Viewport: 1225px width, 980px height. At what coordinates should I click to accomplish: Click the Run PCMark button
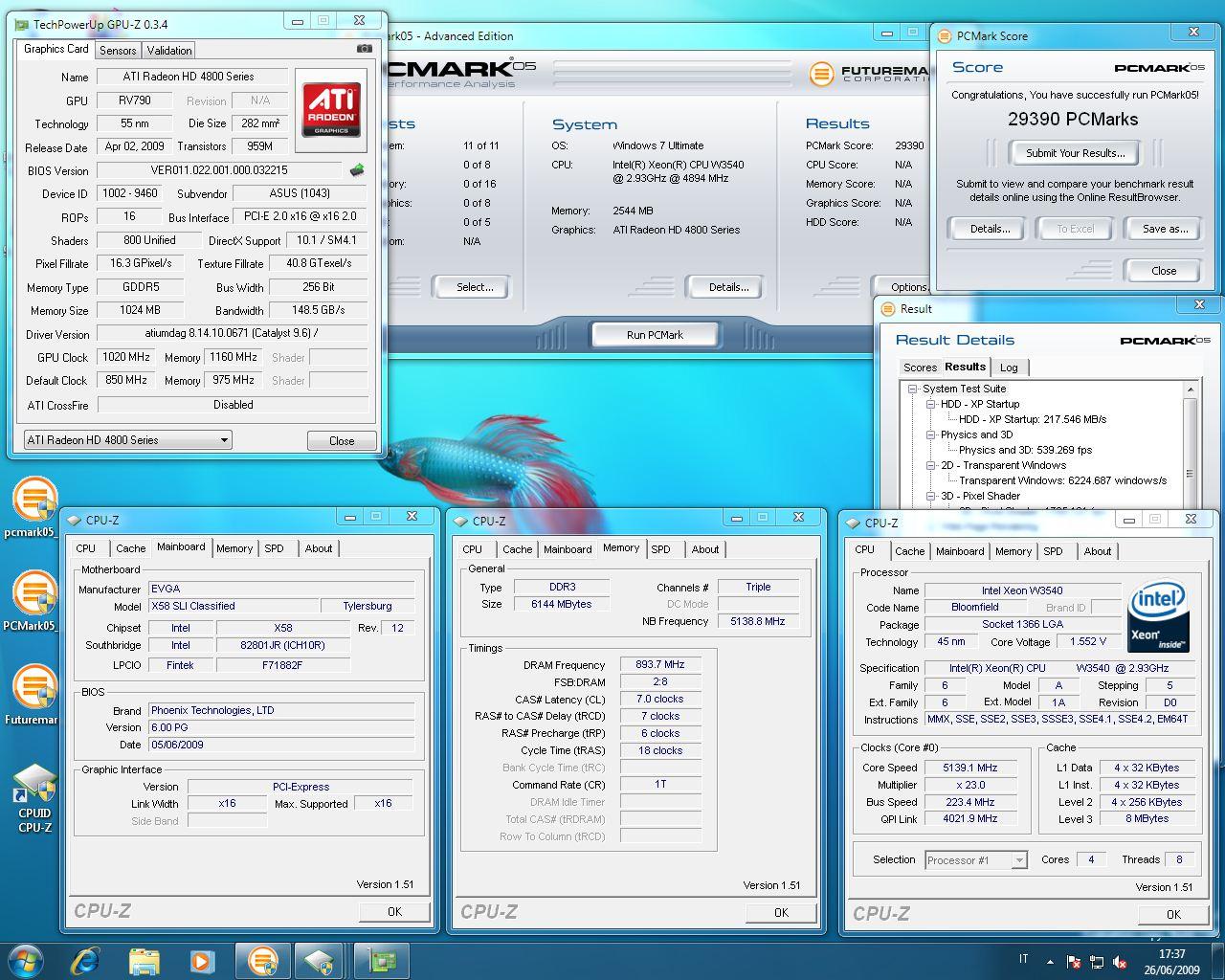pos(655,335)
